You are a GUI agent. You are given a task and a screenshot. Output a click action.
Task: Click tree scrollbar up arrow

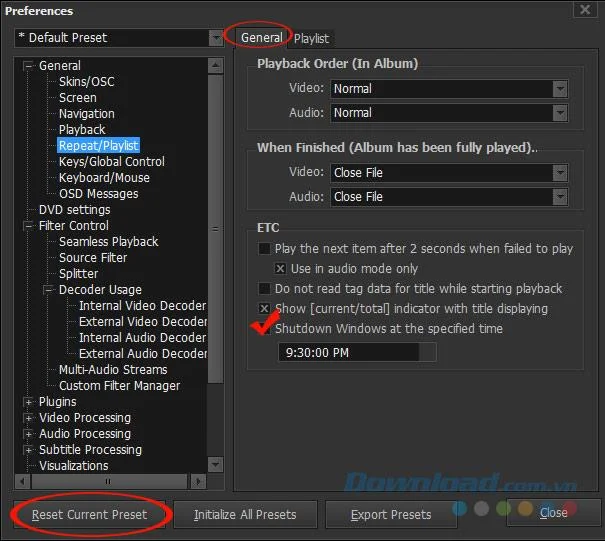coord(215,66)
